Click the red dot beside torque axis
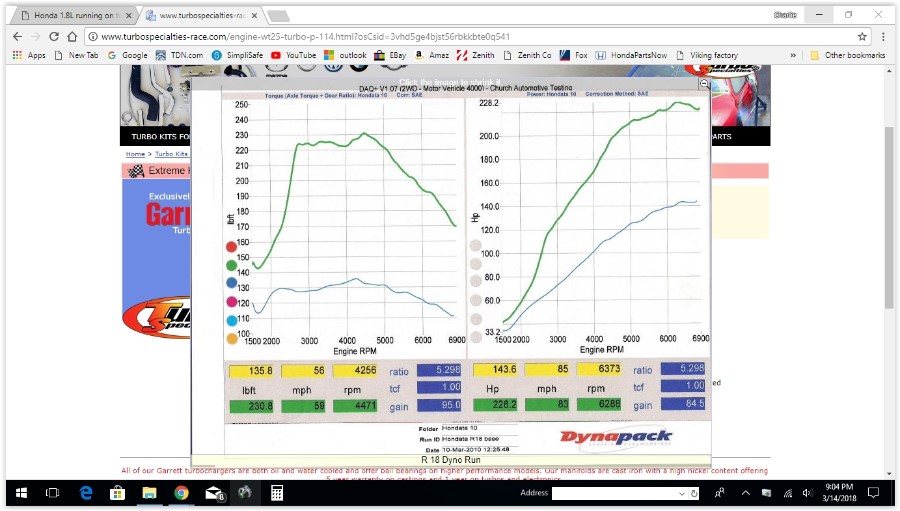This screenshot has height=511, width=900. click(x=231, y=247)
